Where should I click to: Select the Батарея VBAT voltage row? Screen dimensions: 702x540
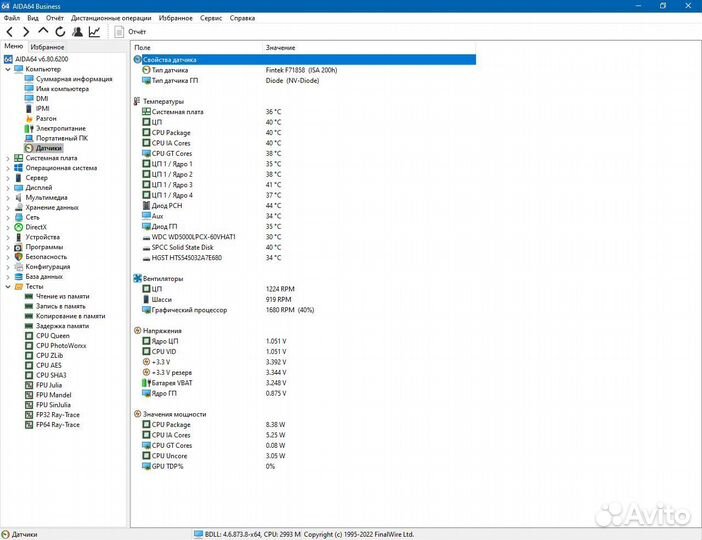pyautogui.click(x=304, y=383)
